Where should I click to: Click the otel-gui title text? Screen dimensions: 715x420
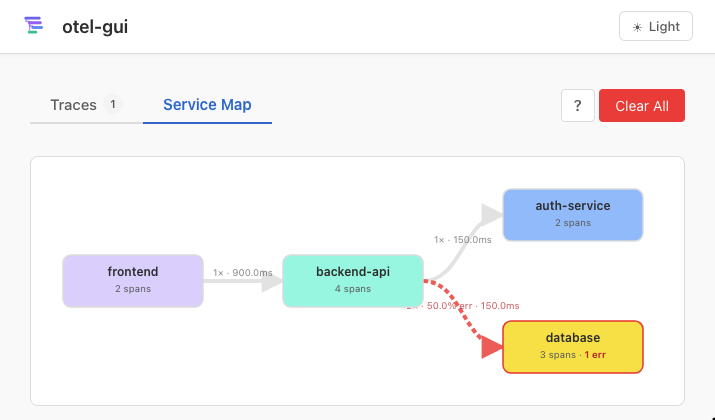coord(95,26)
